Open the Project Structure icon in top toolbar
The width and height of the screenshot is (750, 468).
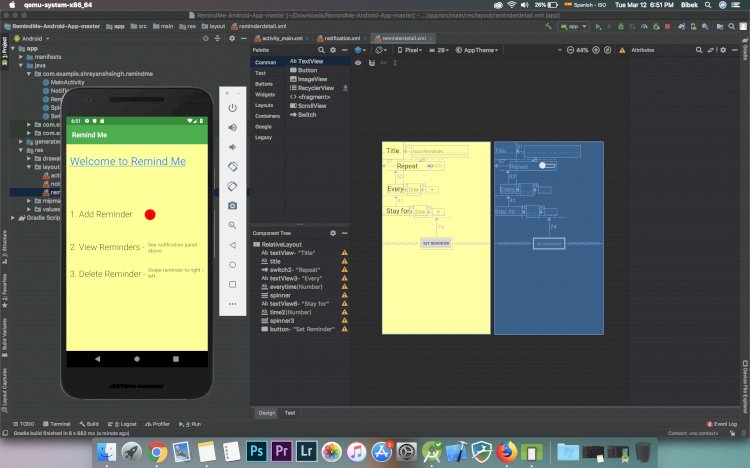(720, 27)
